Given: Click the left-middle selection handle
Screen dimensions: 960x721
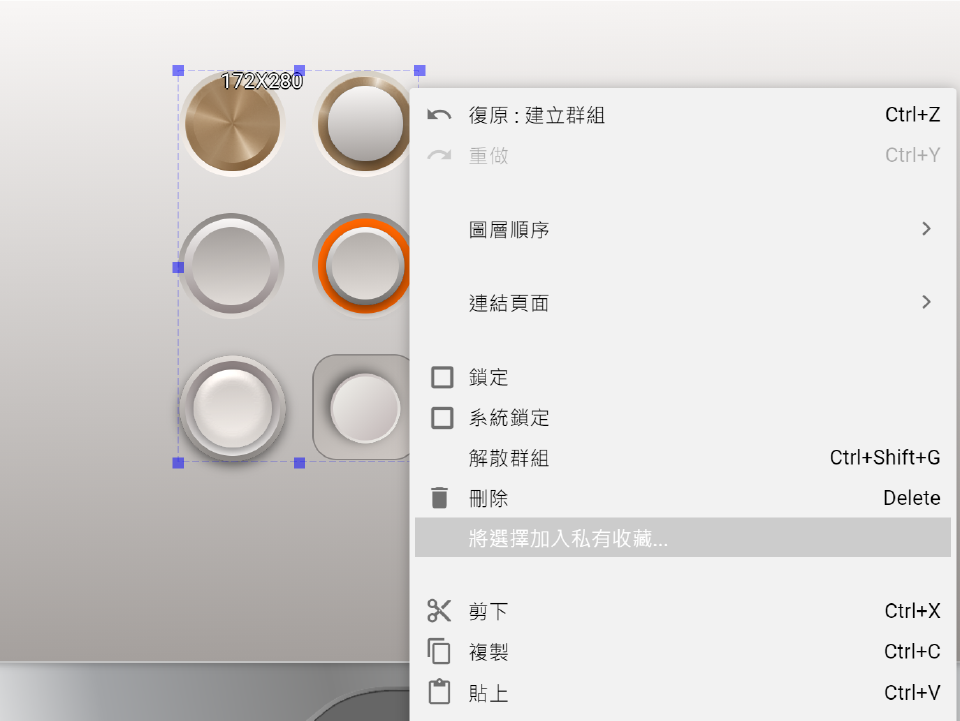Looking at the screenshot, I should [178, 267].
